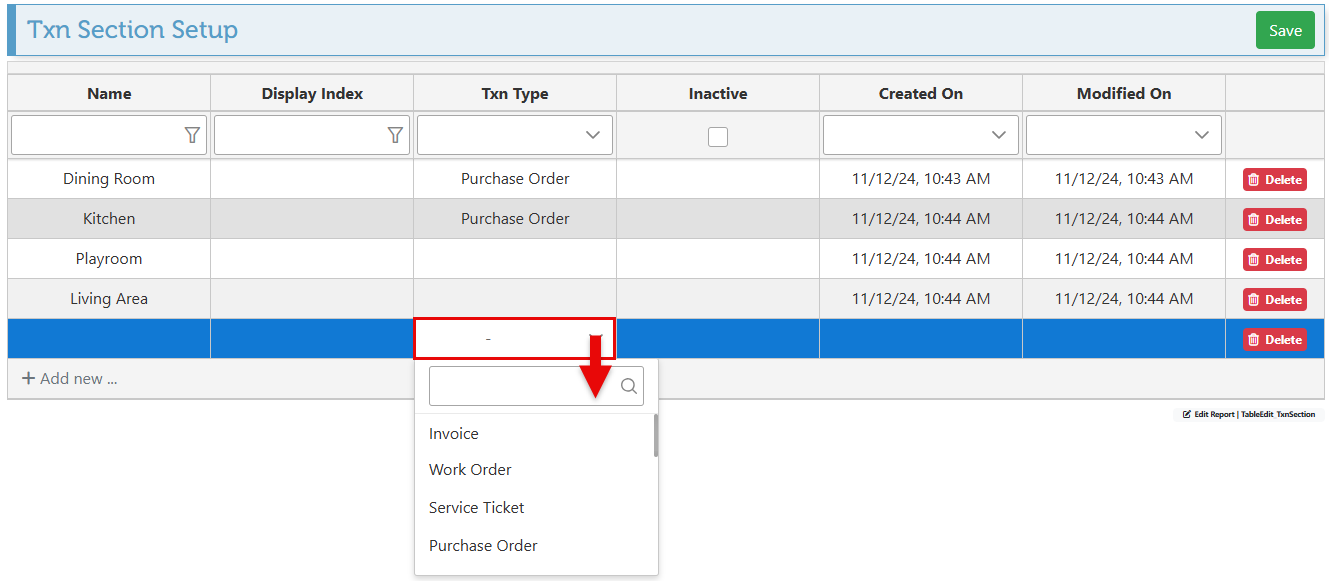Delete the new blank highlighted row

(x=1274, y=340)
